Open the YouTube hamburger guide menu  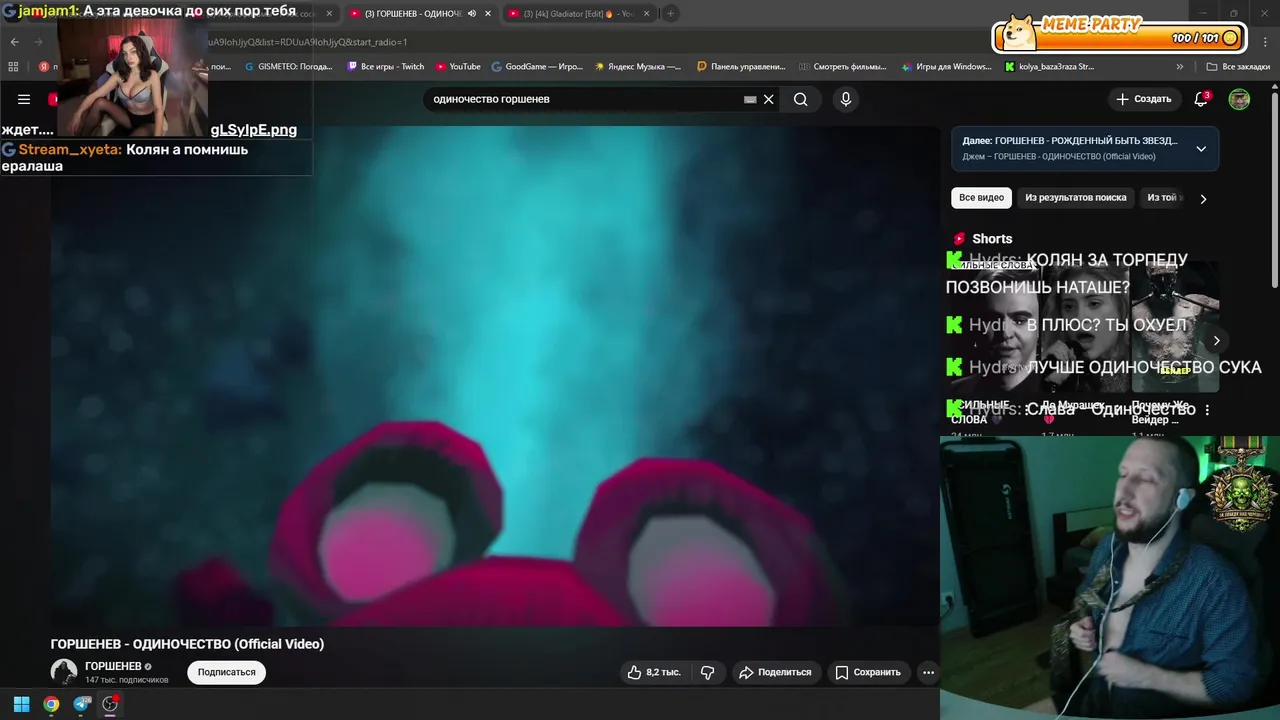pyautogui.click(x=24, y=99)
